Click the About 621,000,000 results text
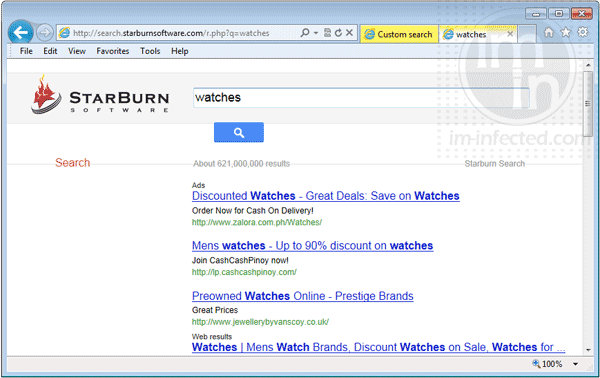 point(241,164)
